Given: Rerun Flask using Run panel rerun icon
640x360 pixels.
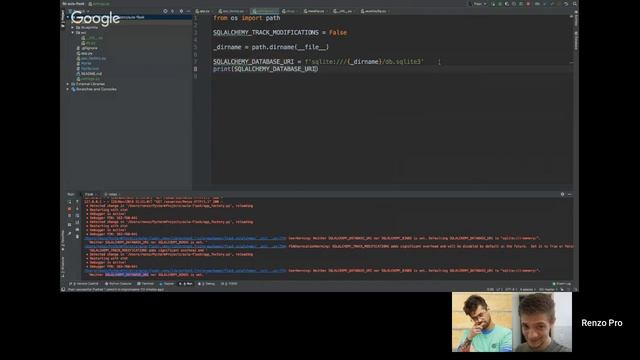Looking at the screenshot, I should click(69, 202).
